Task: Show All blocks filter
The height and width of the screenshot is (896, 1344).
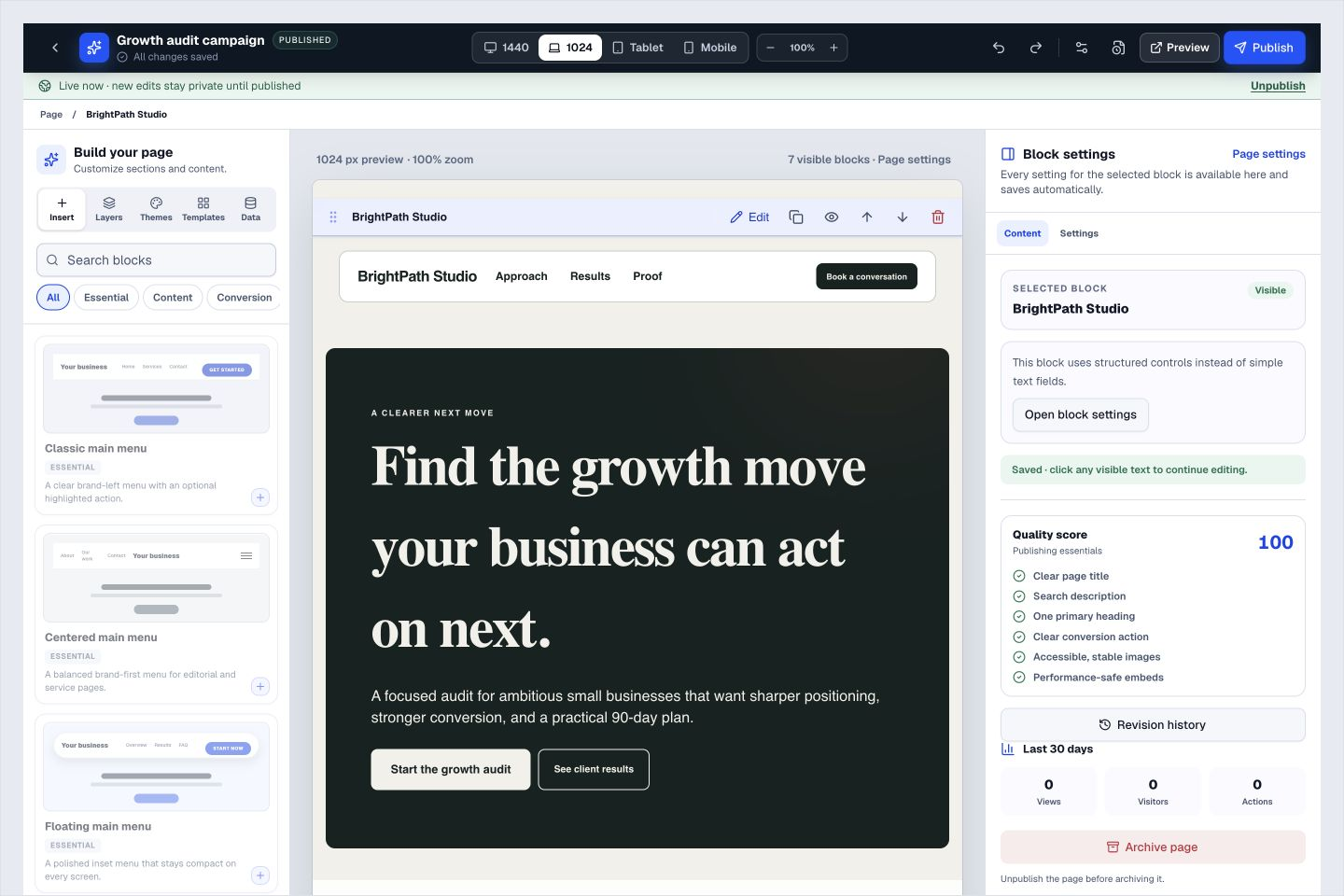Action: (x=53, y=298)
